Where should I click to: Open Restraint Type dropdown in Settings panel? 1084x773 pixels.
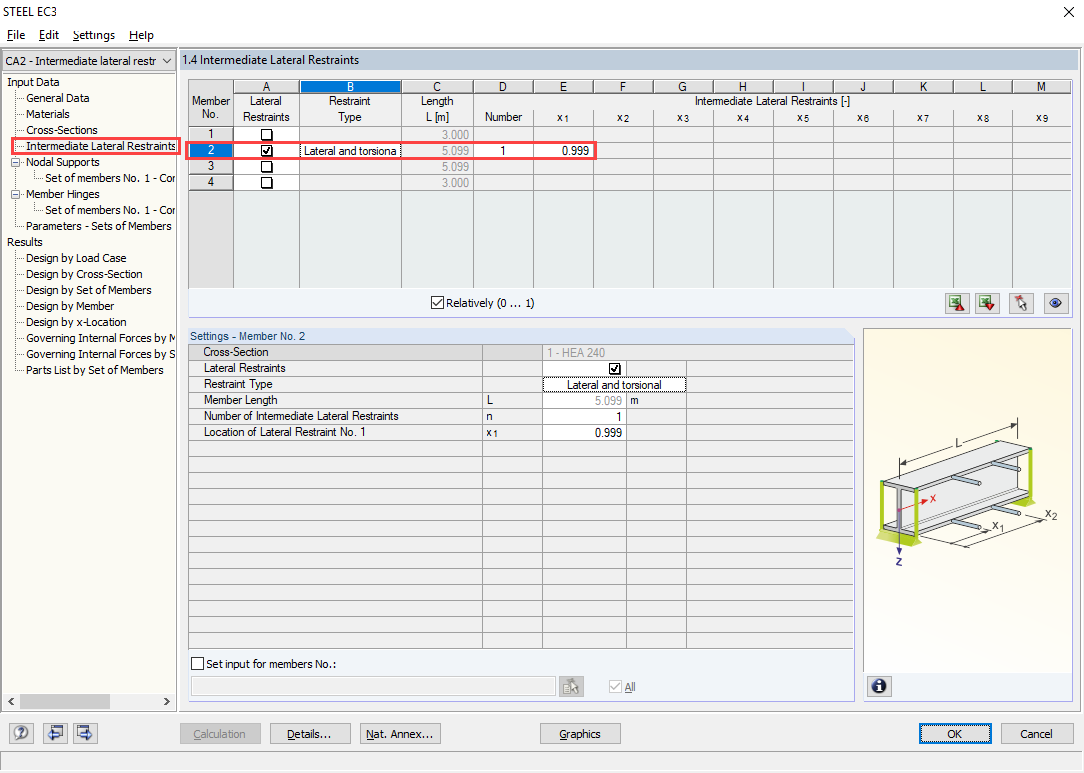tap(614, 384)
